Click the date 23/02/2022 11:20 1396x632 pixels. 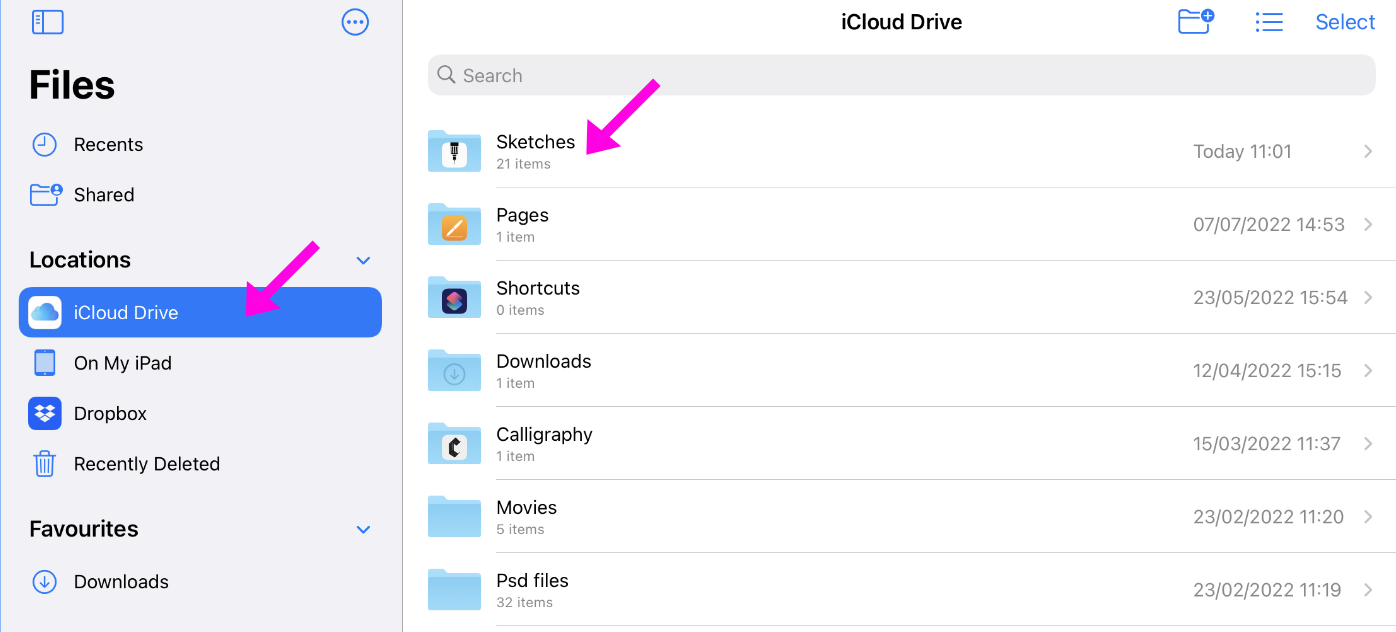tap(1268, 517)
